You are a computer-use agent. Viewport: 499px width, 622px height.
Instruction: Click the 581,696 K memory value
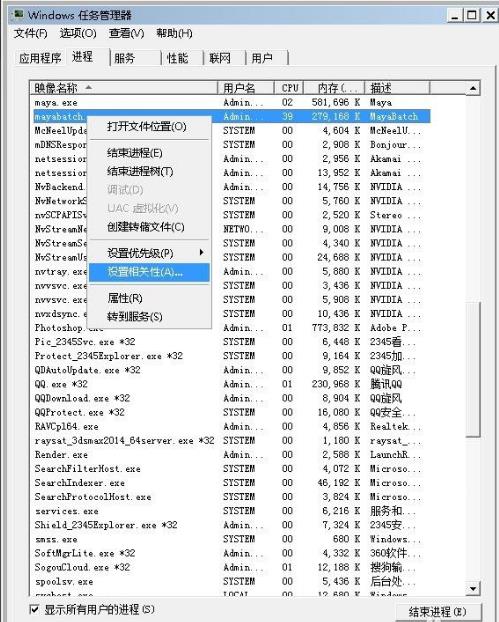point(336,102)
